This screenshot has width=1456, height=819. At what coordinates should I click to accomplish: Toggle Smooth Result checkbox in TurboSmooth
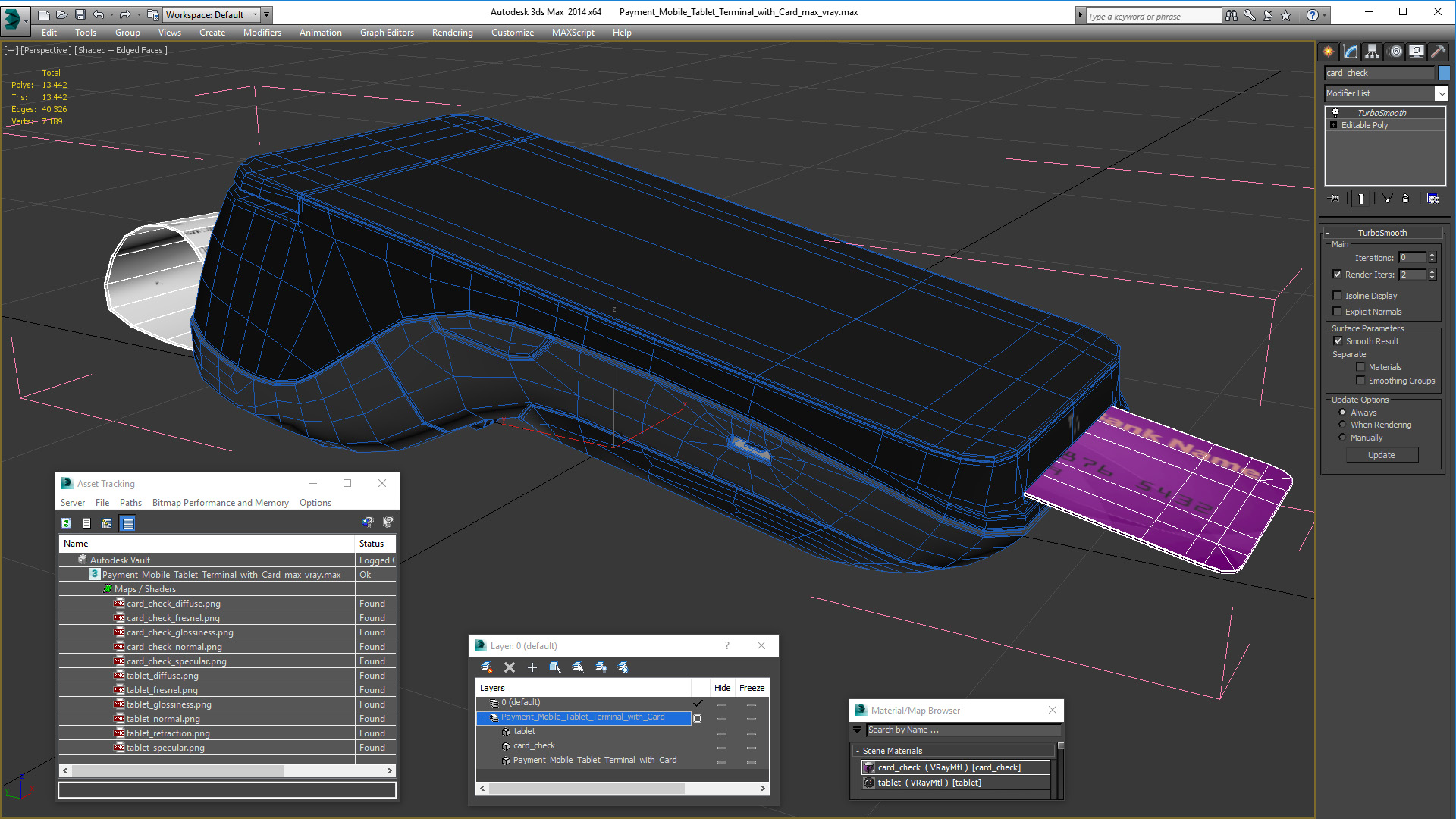point(1338,341)
